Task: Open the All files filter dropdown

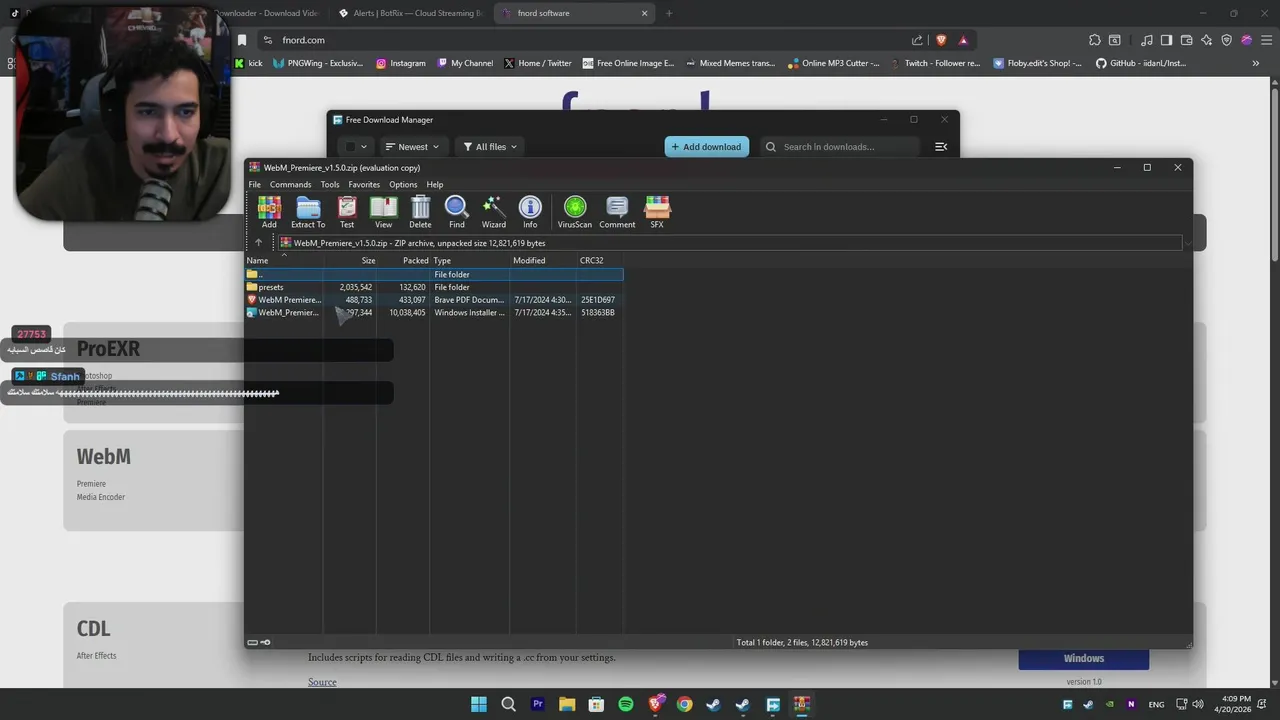Action: tap(490, 147)
